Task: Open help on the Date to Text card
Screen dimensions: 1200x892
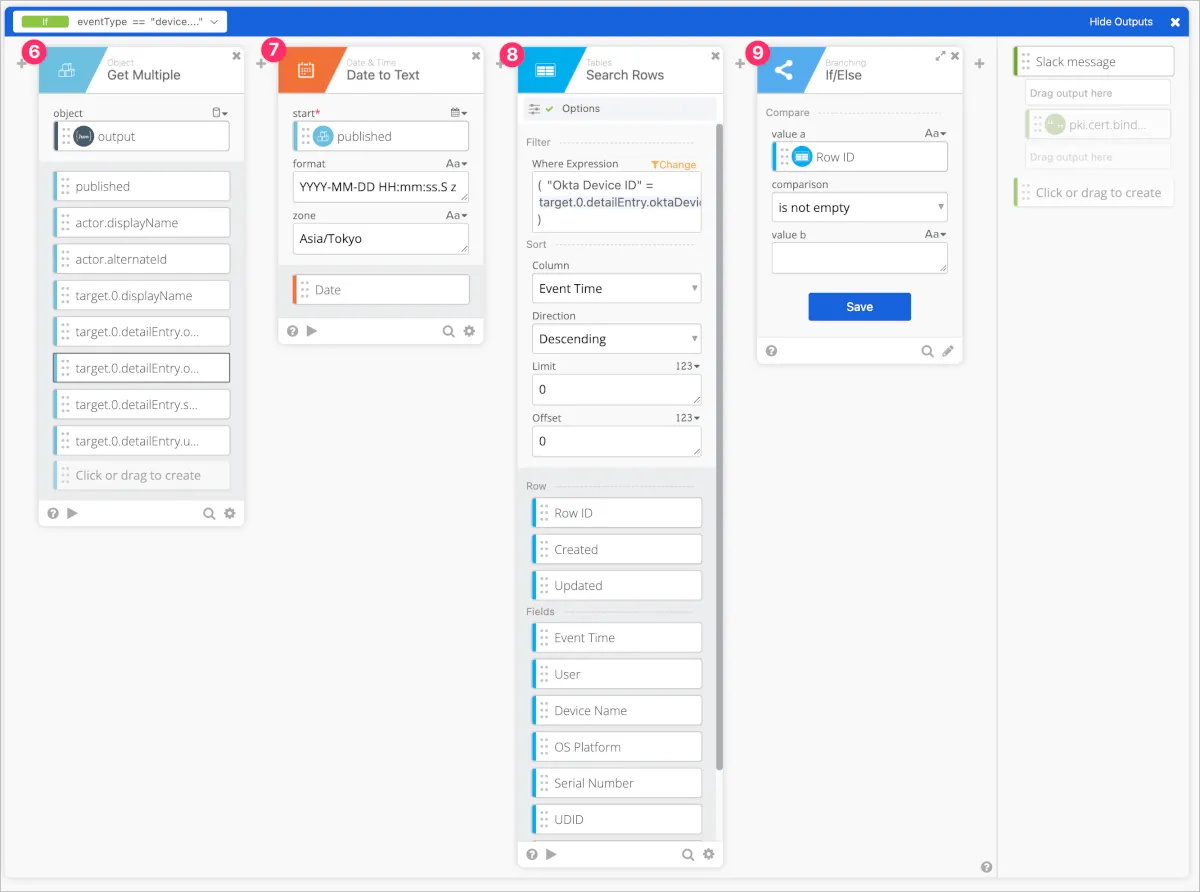Action: pos(292,331)
